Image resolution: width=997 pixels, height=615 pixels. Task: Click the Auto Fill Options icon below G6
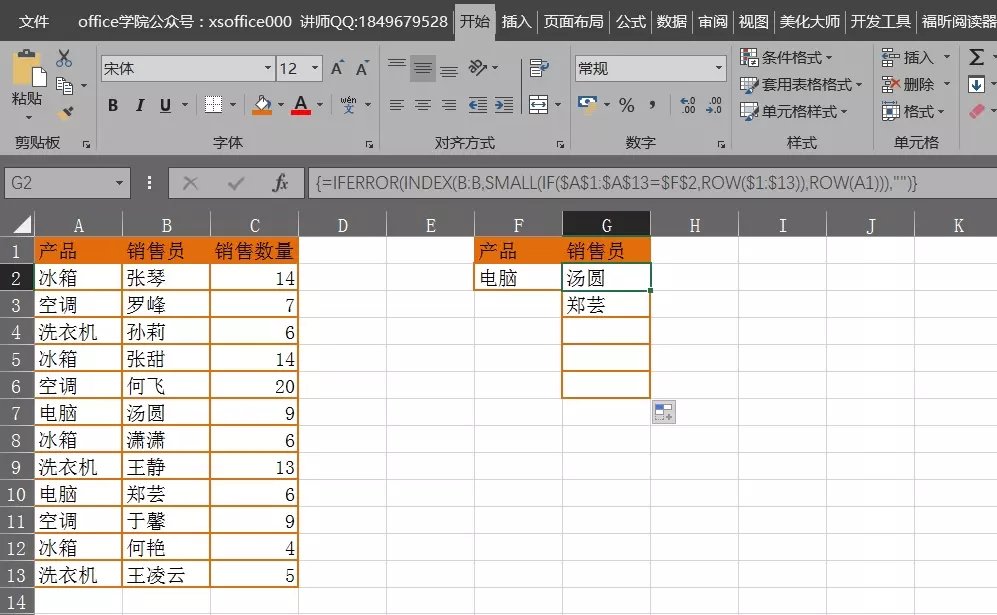coord(664,411)
